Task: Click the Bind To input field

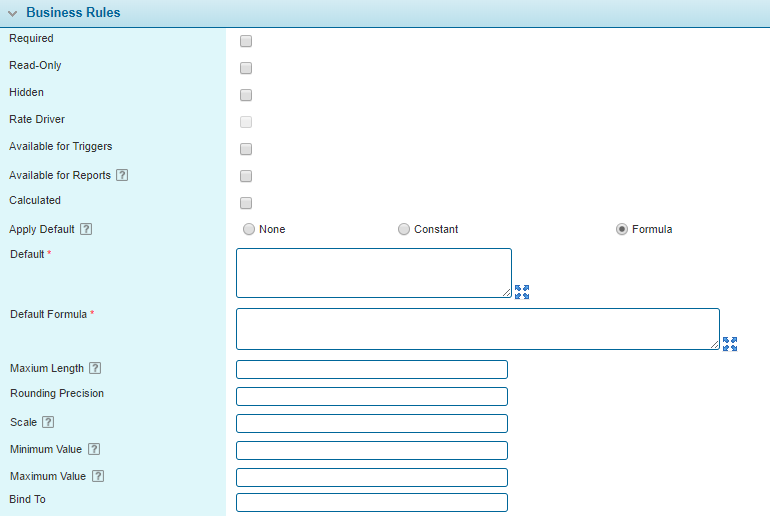Action: pyautogui.click(x=371, y=502)
